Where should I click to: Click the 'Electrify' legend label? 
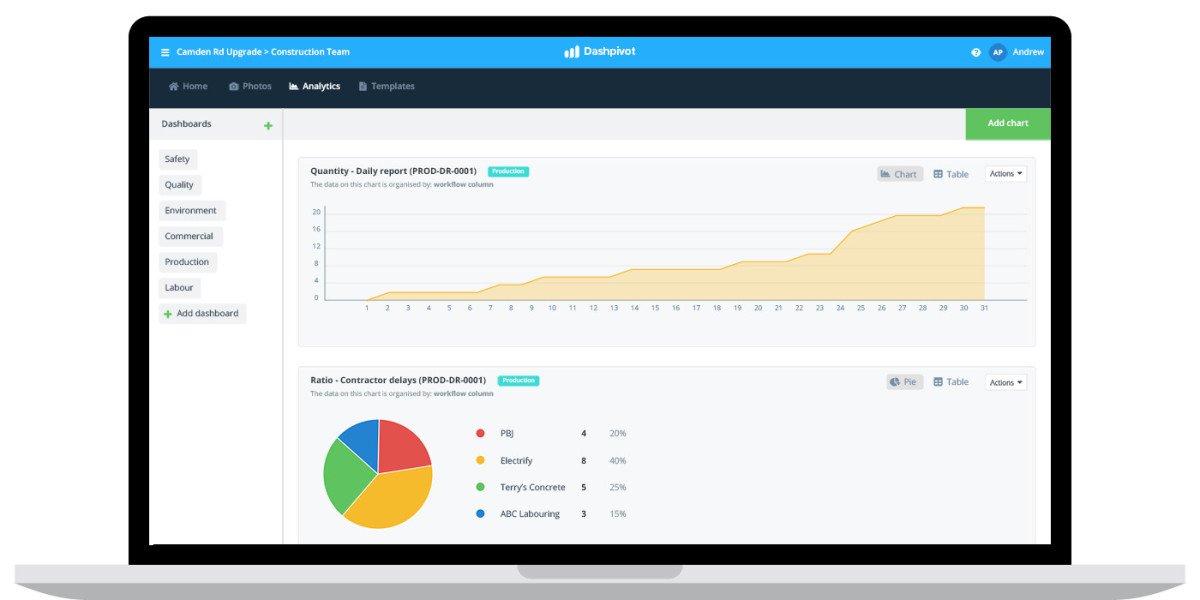coord(516,460)
